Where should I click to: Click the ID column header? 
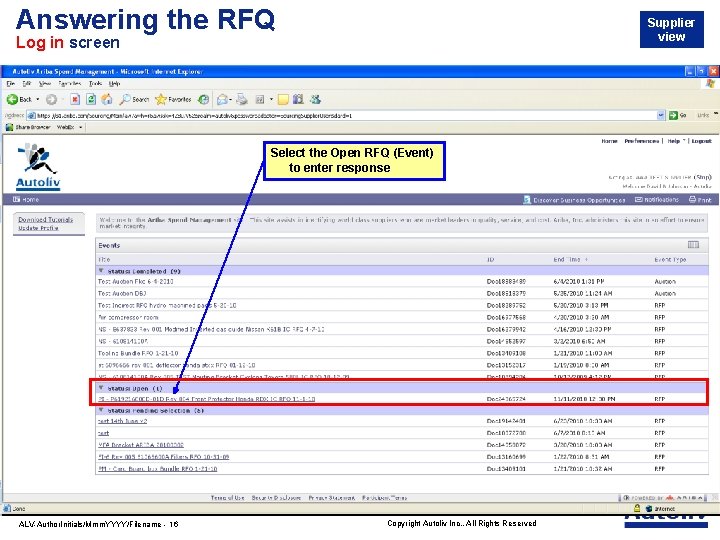point(490,259)
